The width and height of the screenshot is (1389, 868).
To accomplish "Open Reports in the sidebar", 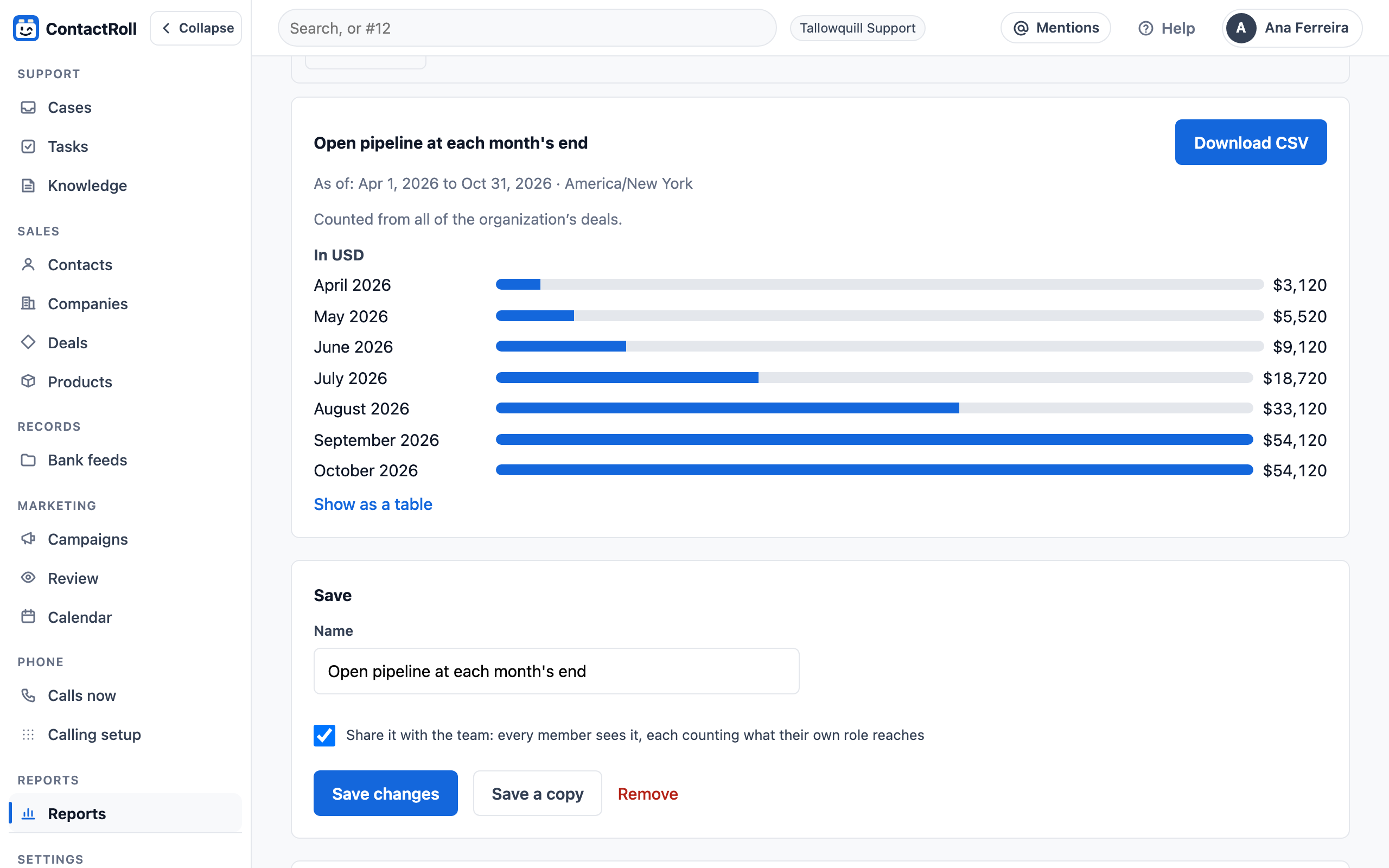I will point(125,813).
